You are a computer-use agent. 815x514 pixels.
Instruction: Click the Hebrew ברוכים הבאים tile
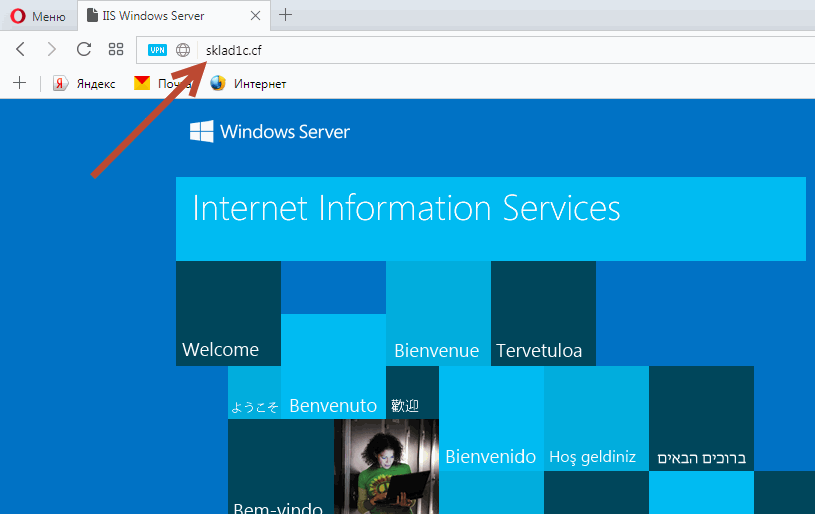[701, 418]
